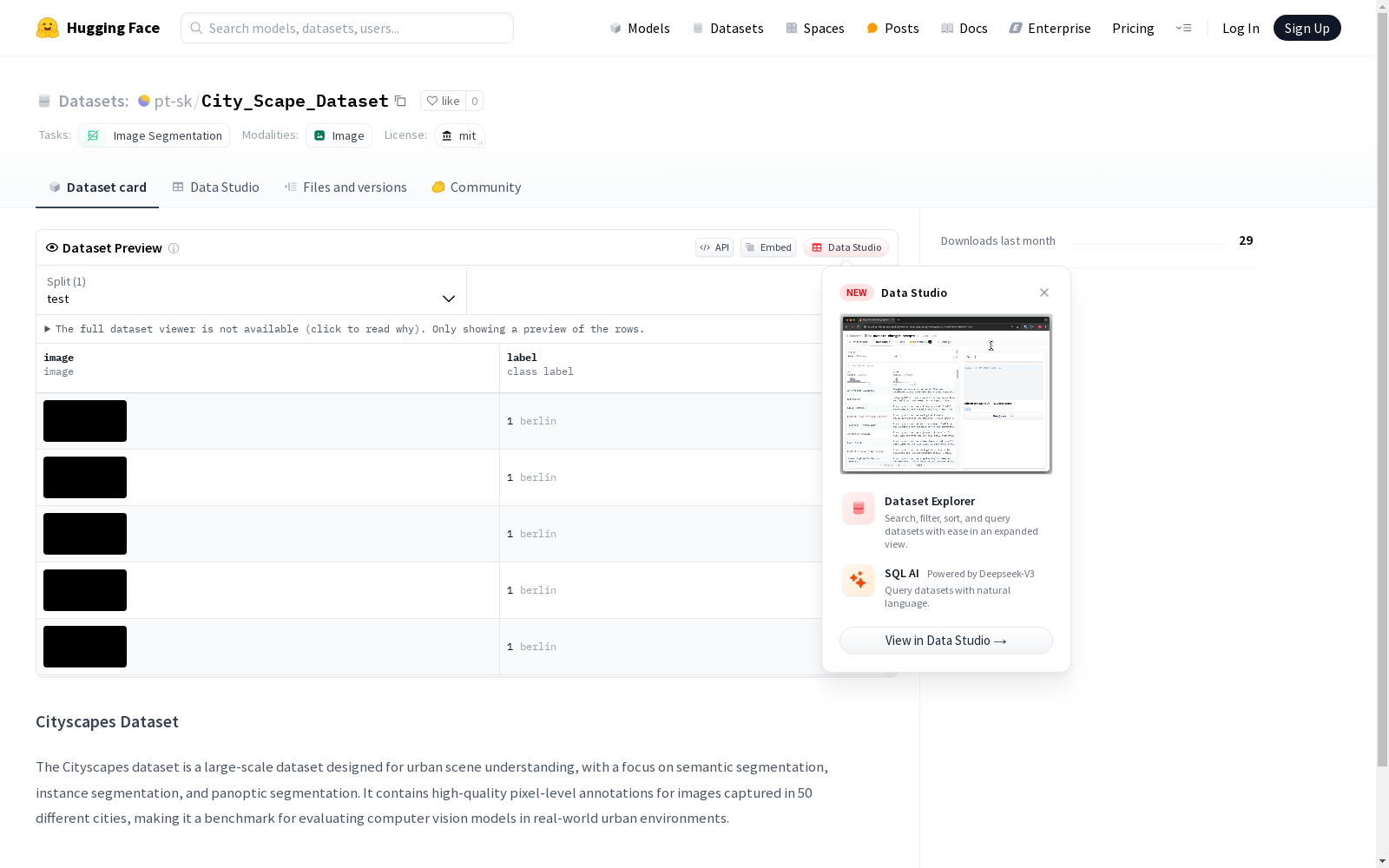Open the Split test dropdown
1389x868 pixels.
(252, 290)
